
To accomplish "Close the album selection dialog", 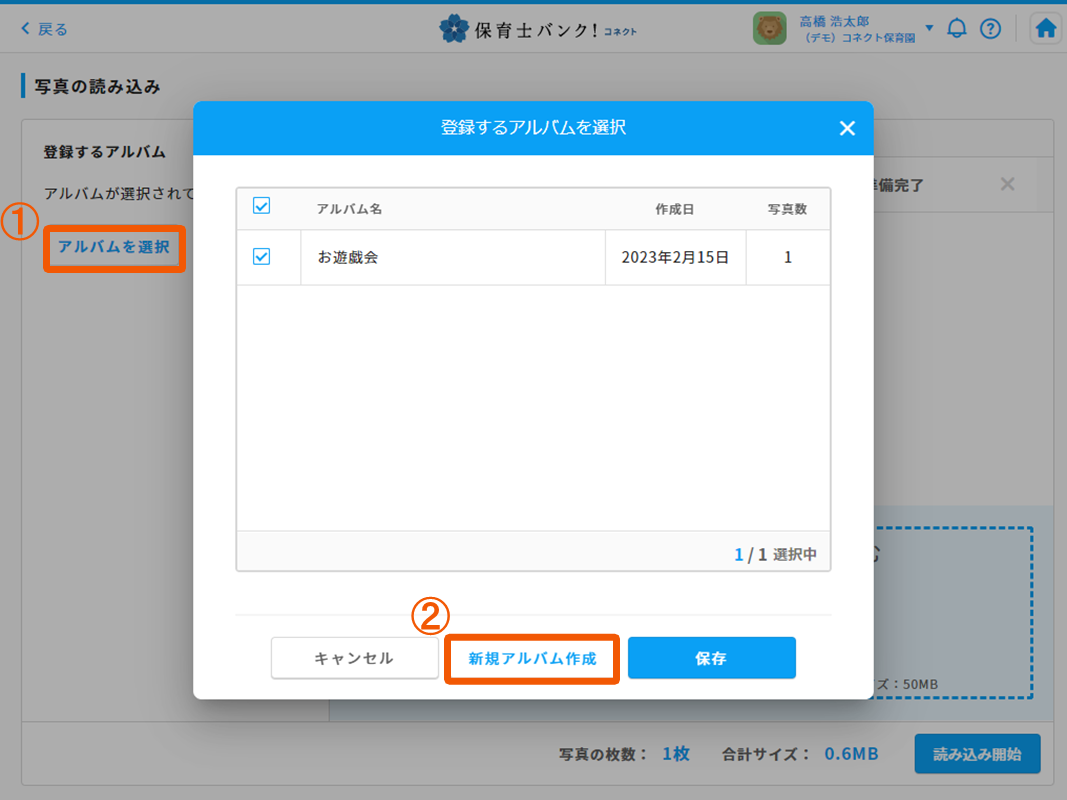I will (847, 128).
